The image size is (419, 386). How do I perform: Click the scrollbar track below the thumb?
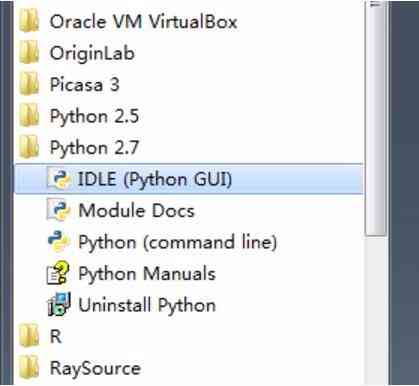(377, 310)
